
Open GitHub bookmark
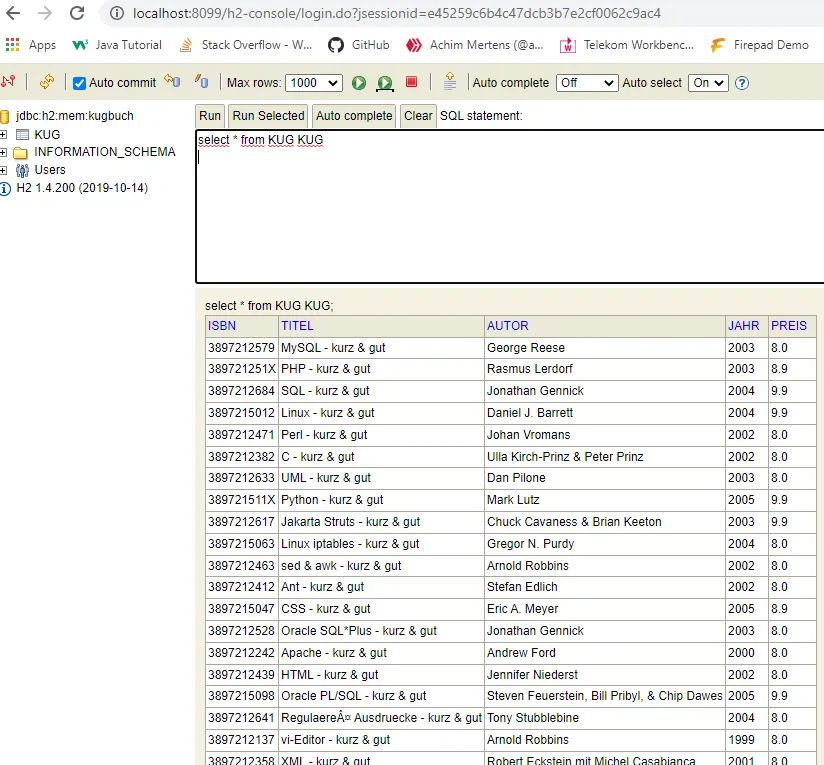[358, 45]
